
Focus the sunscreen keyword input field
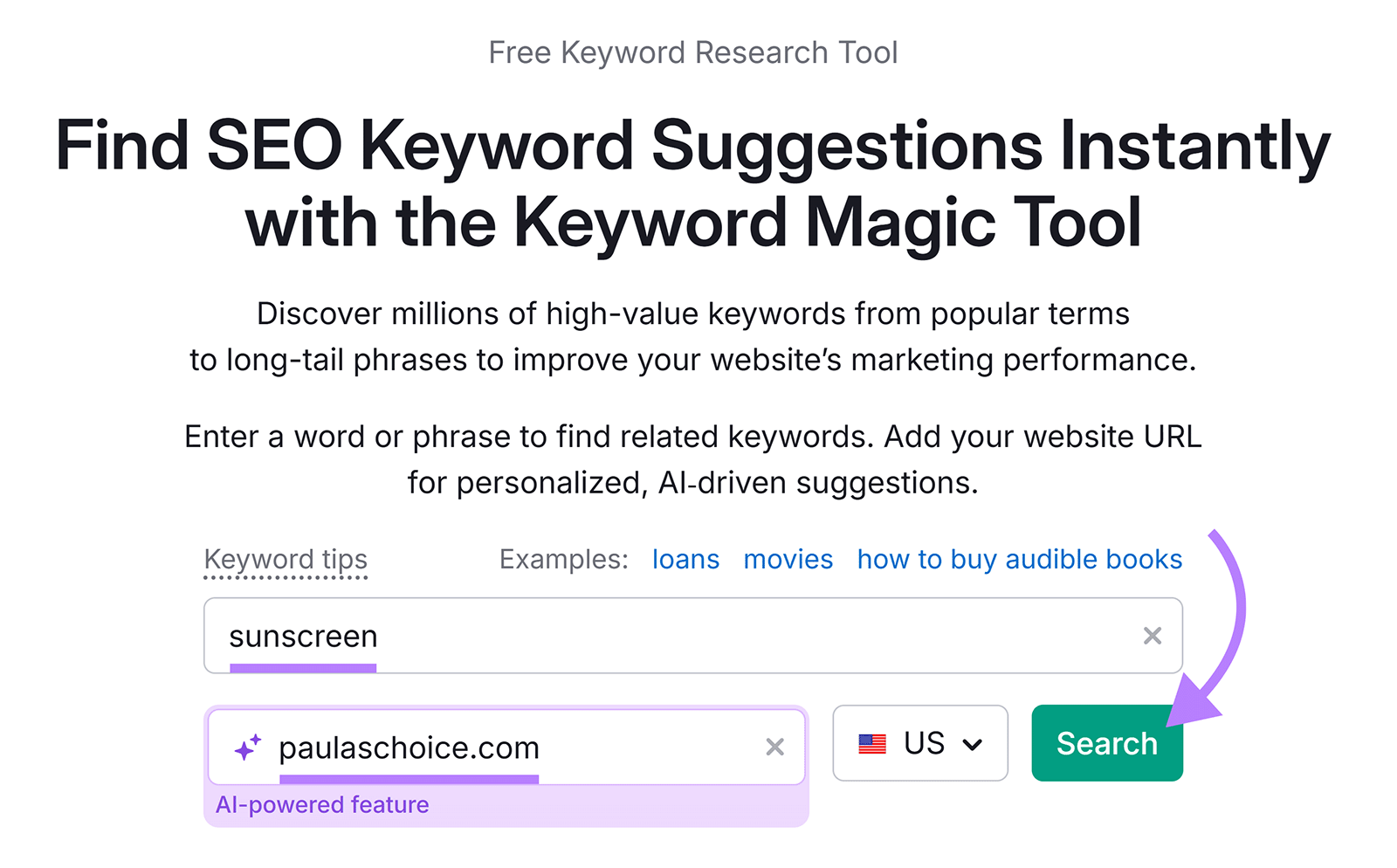611,636
